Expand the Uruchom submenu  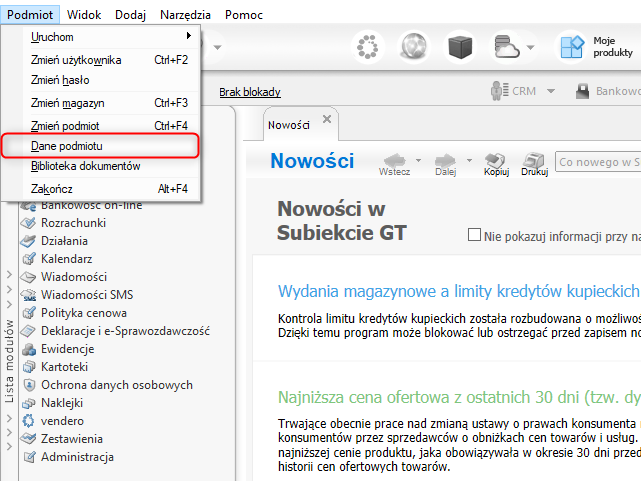[111, 37]
